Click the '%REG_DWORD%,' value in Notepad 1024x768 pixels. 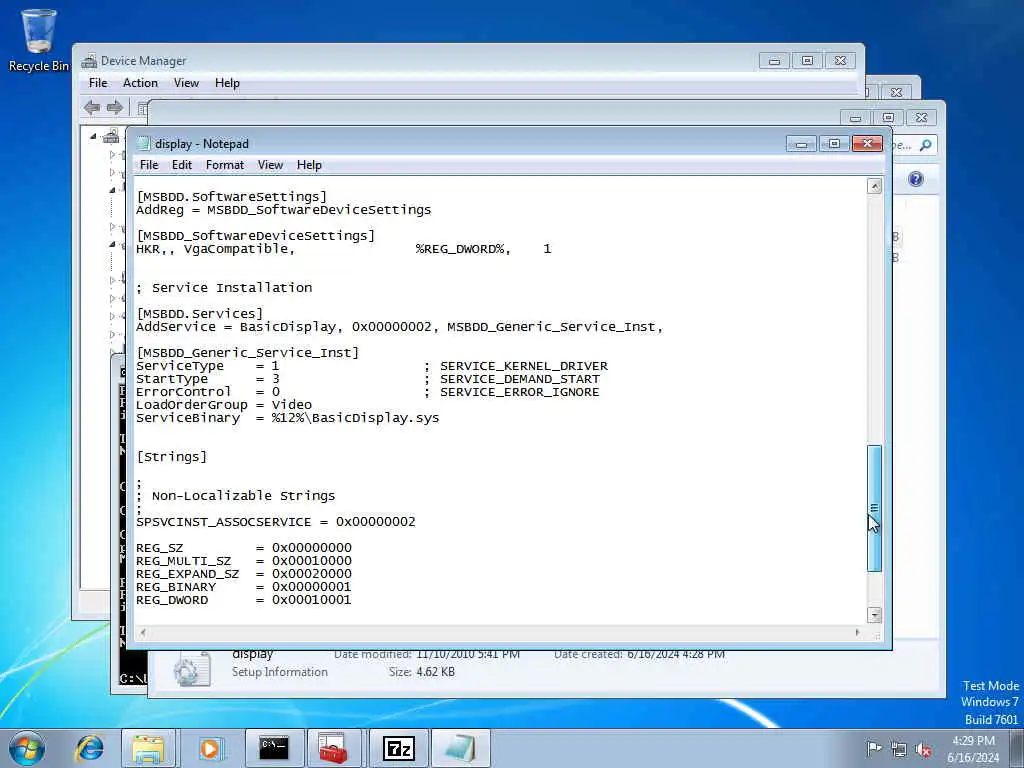coord(463,249)
